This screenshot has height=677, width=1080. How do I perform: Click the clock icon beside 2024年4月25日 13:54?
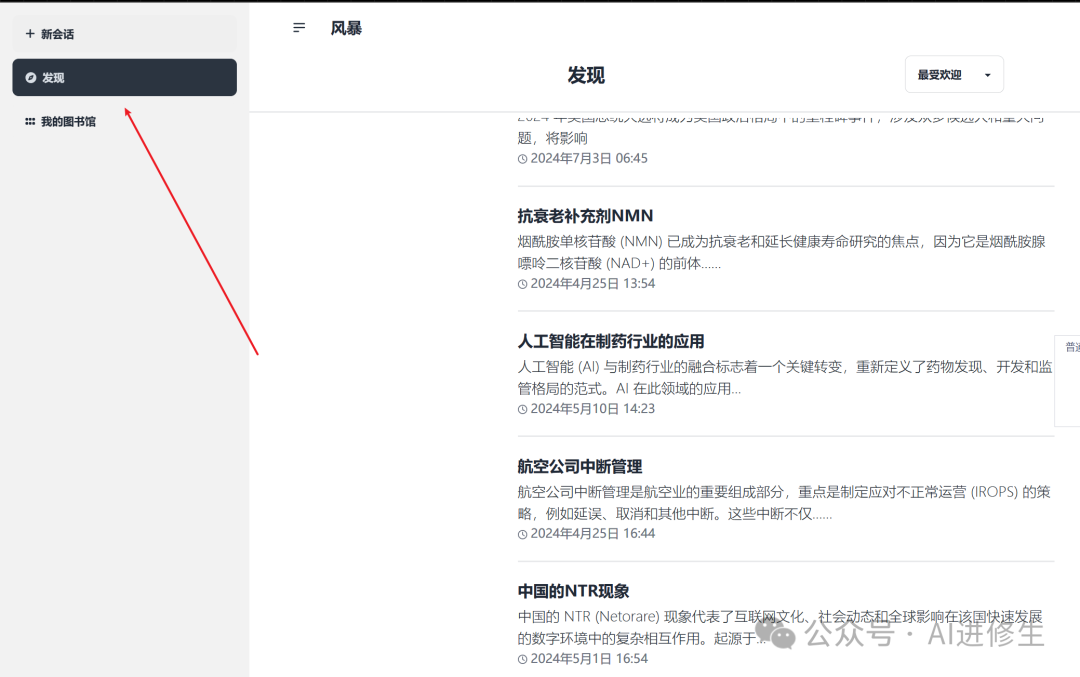click(x=523, y=284)
